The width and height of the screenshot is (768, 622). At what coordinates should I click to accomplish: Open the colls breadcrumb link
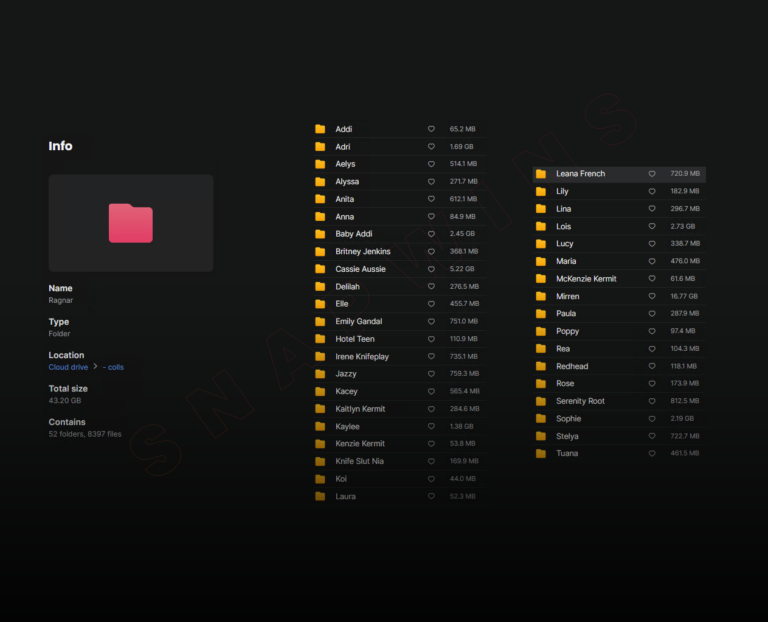pos(114,367)
